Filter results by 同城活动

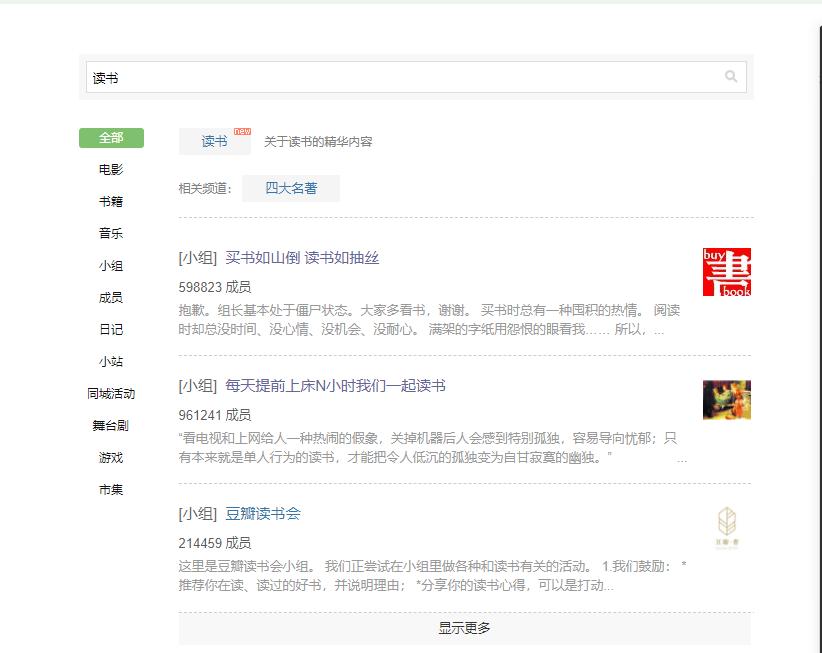point(111,394)
